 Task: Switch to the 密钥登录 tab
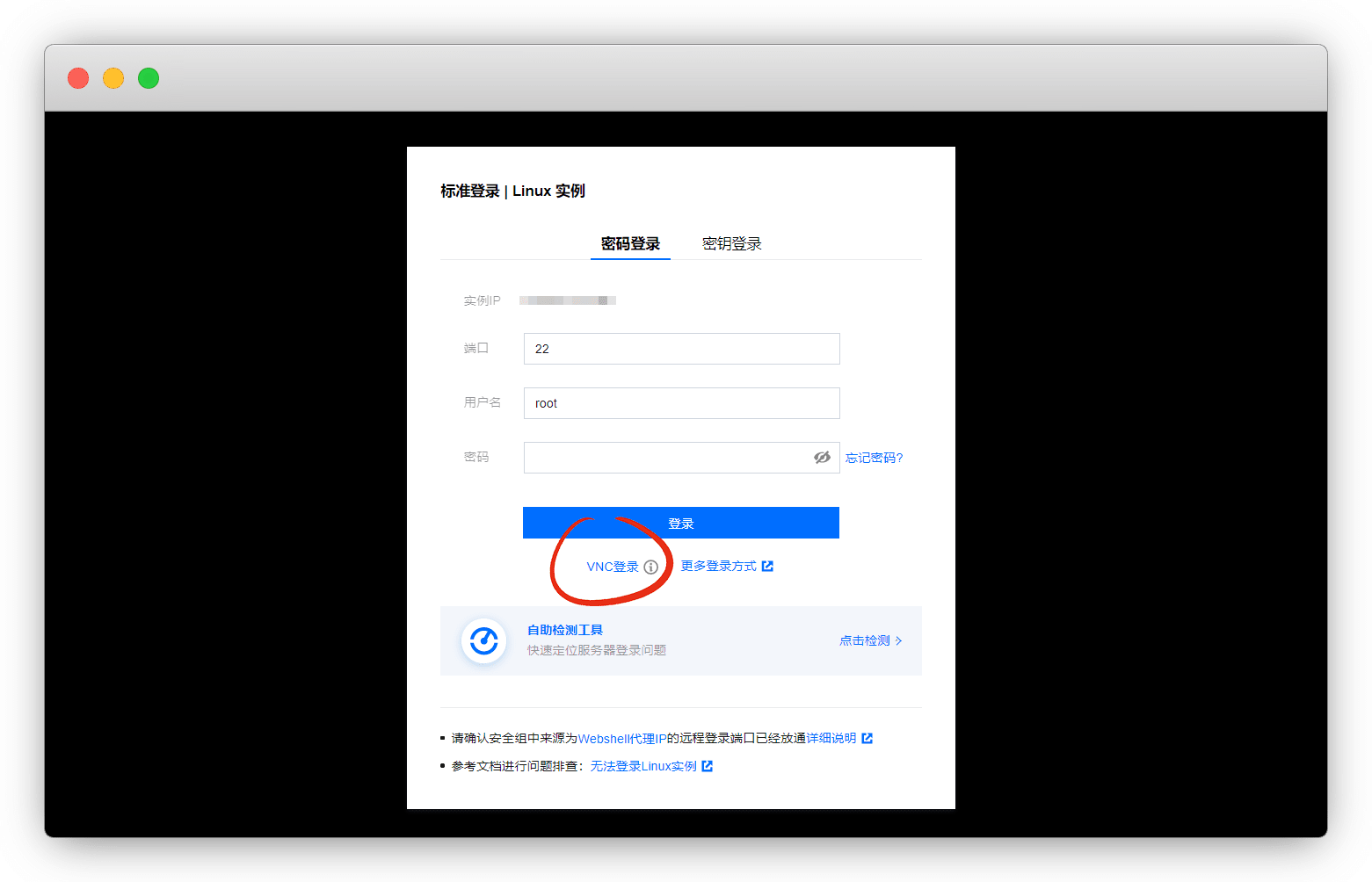[731, 244]
